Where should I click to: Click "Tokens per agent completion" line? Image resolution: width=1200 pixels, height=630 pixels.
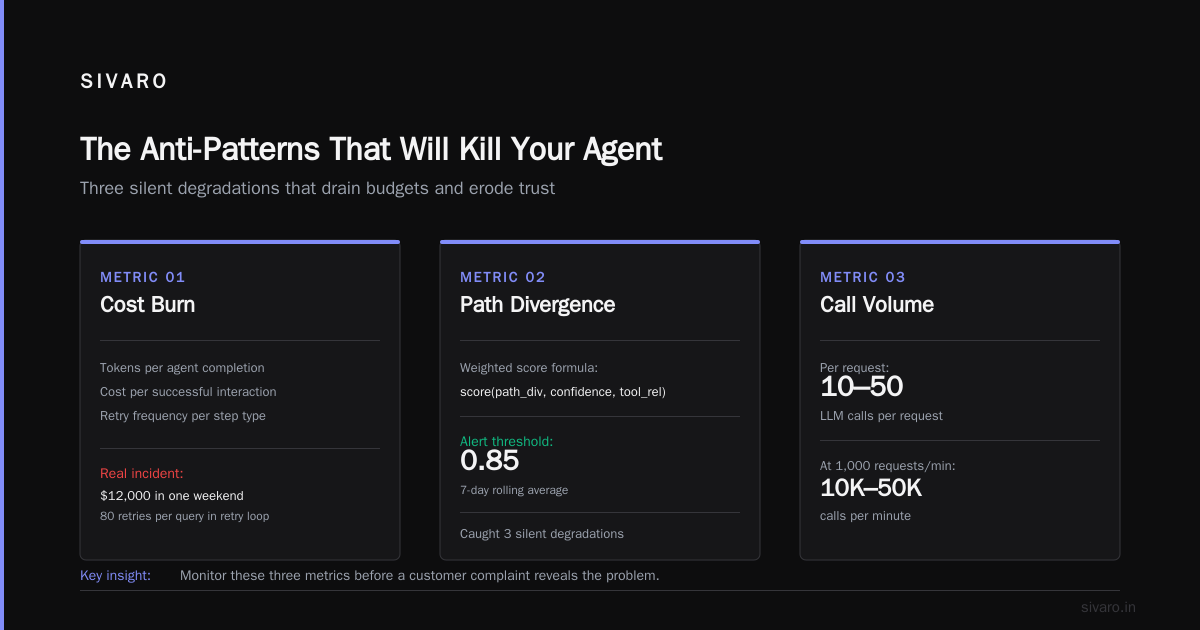pos(182,368)
